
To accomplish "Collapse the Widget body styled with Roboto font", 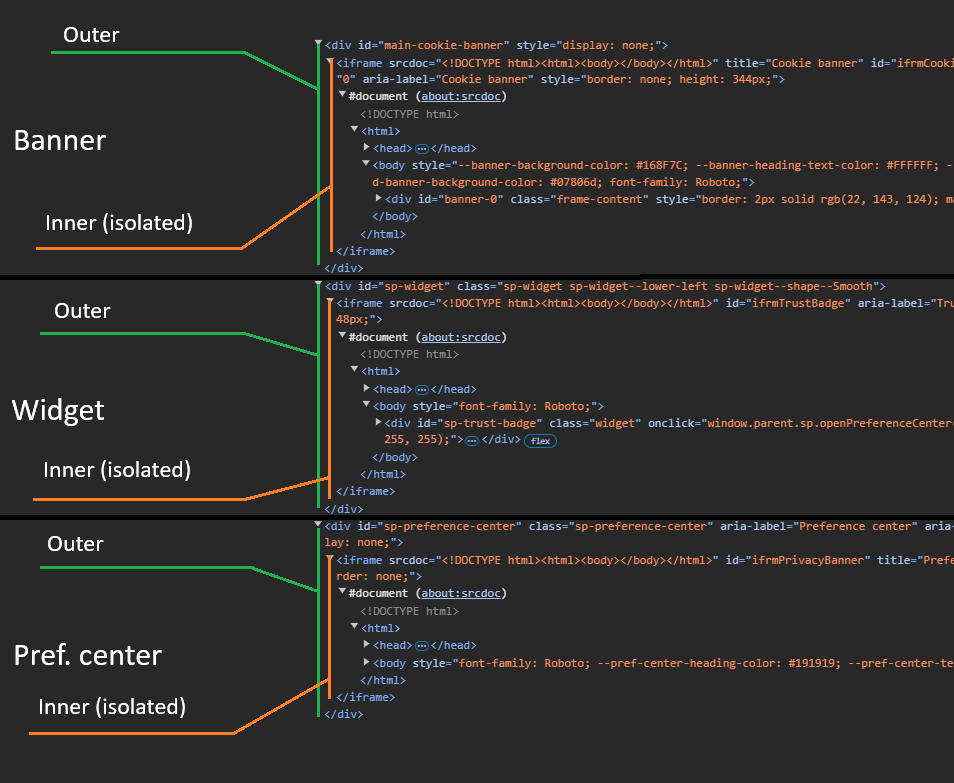I will (366, 406).
